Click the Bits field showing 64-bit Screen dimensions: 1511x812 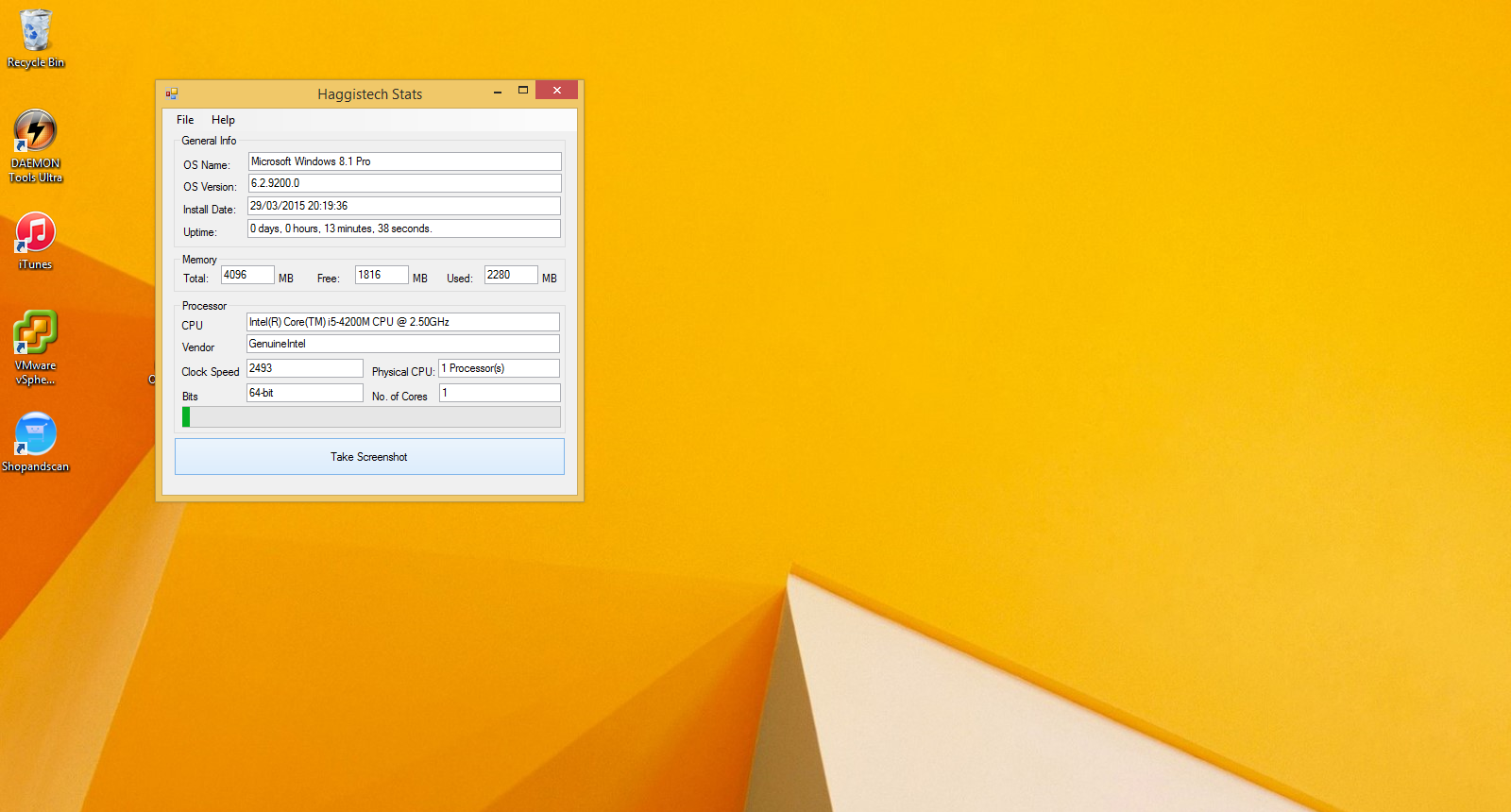coord(305,393)
